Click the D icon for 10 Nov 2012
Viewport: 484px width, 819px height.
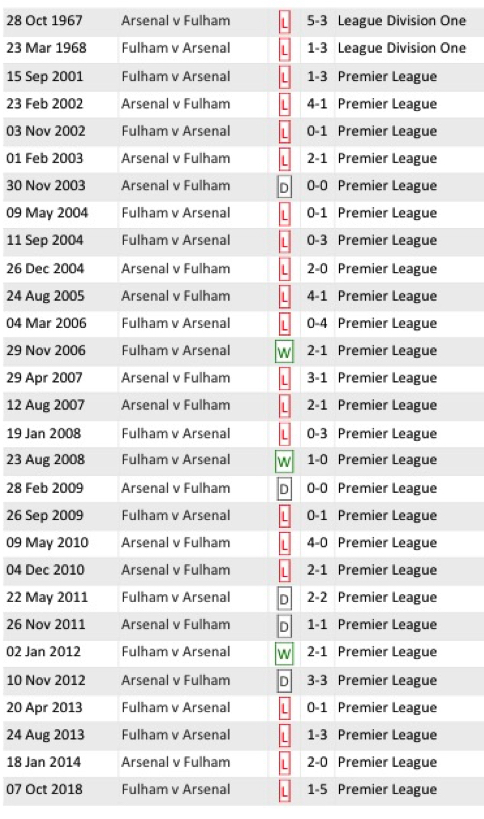tap(284, 681)
